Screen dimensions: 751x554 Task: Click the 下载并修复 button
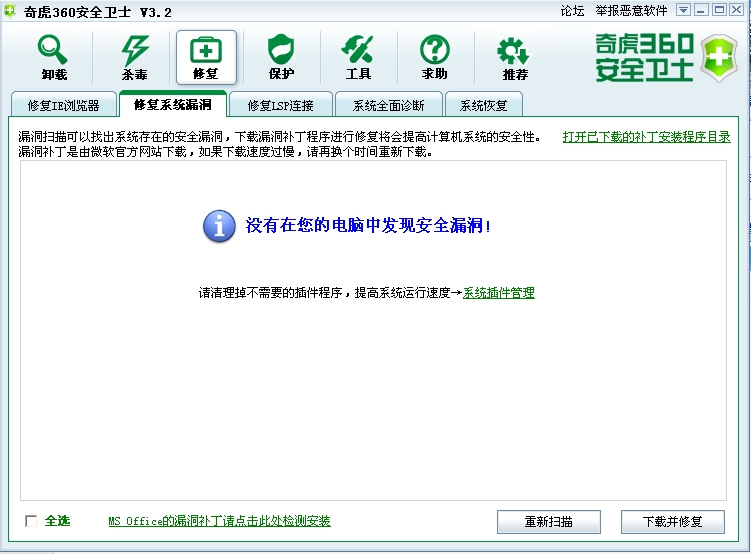(673, 521)
